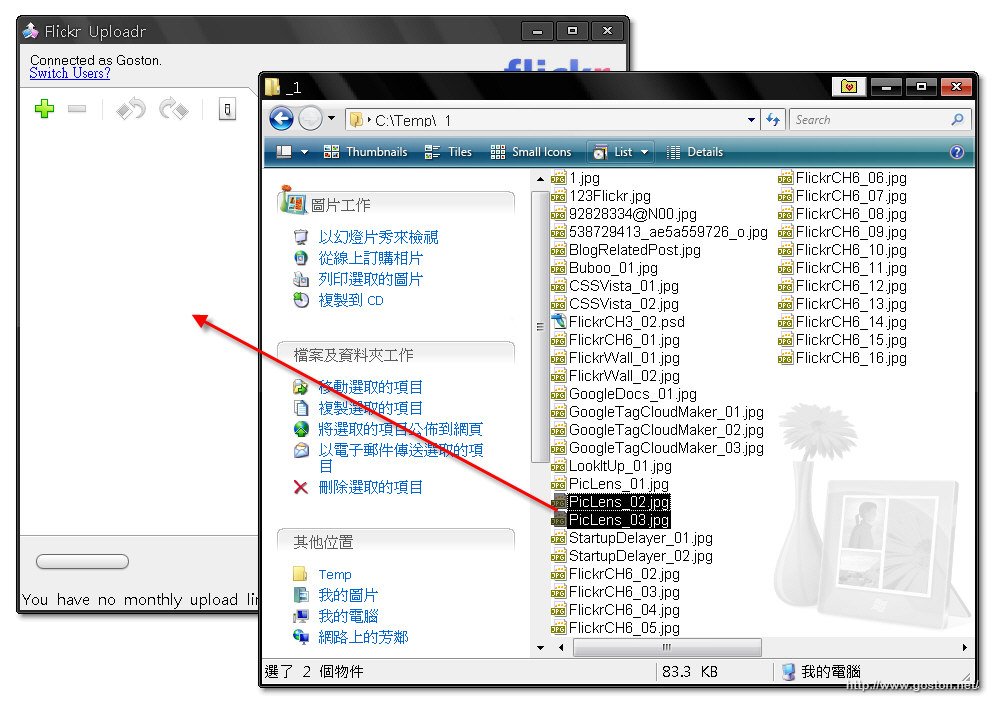Click the grey minus remove icon in Uploadr
This screenshot has width=994, height=701.
click(77, 109)
